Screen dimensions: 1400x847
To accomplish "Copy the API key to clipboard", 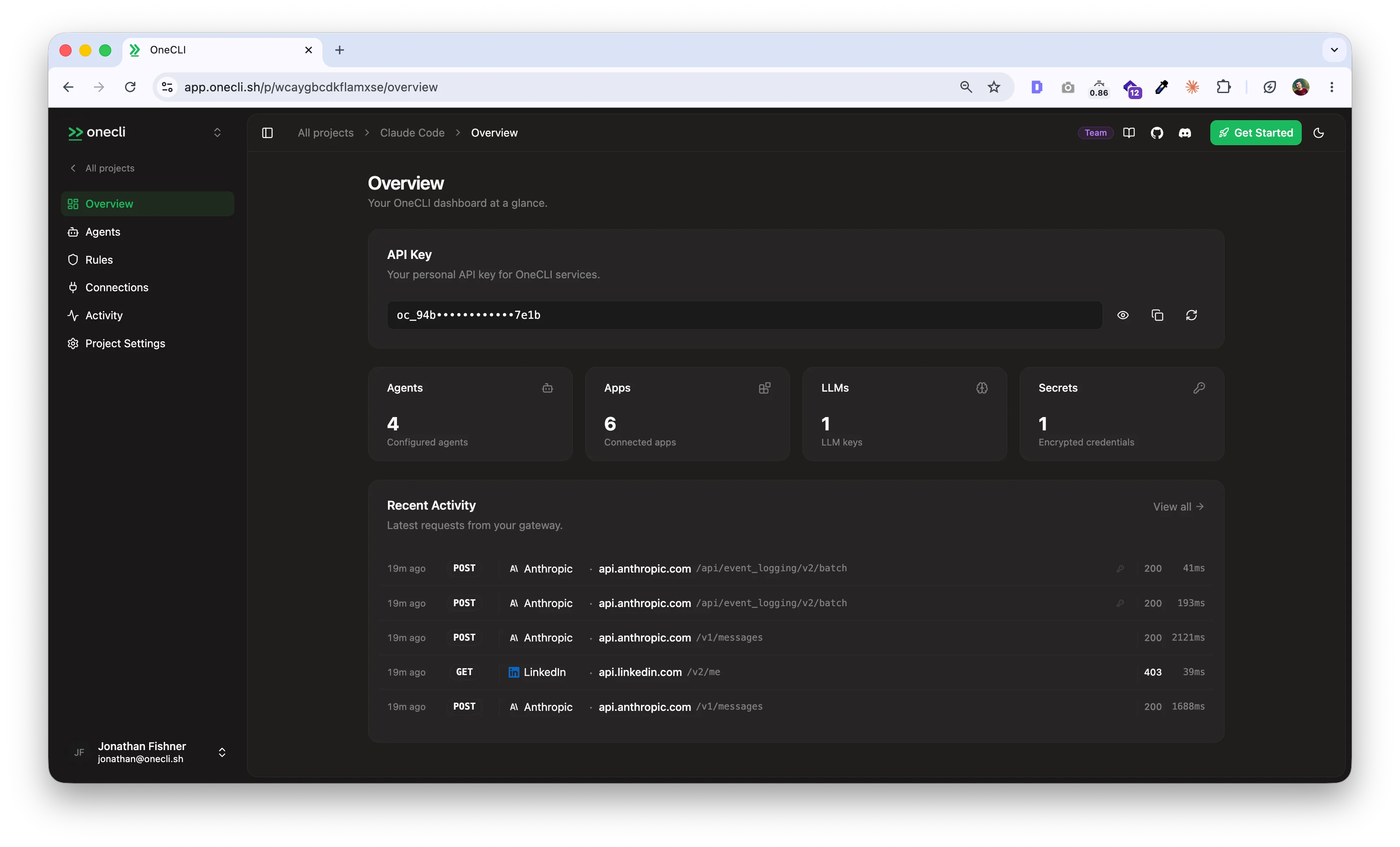I will [x=1157, y=315].
